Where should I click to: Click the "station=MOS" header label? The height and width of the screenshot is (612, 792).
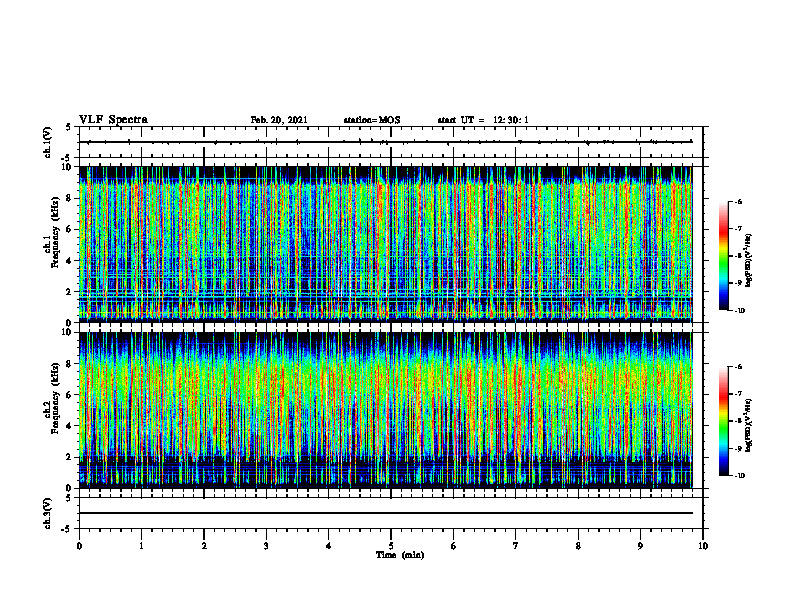click(x=372, y=120)
